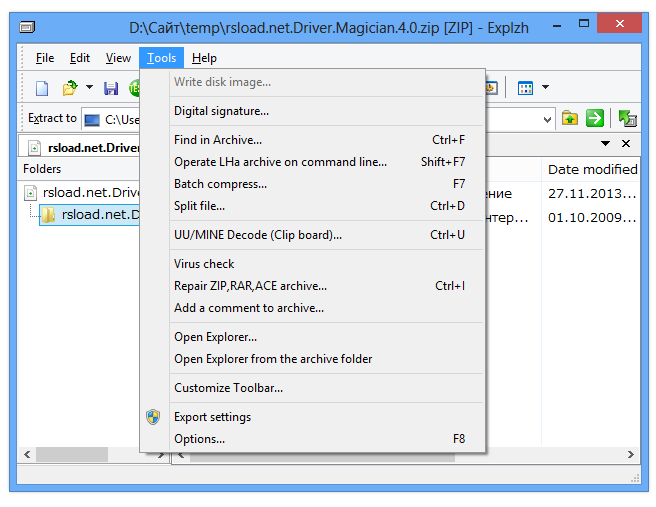
Task: Choose Split file... menu item
Action: click(x=326, y=206)
